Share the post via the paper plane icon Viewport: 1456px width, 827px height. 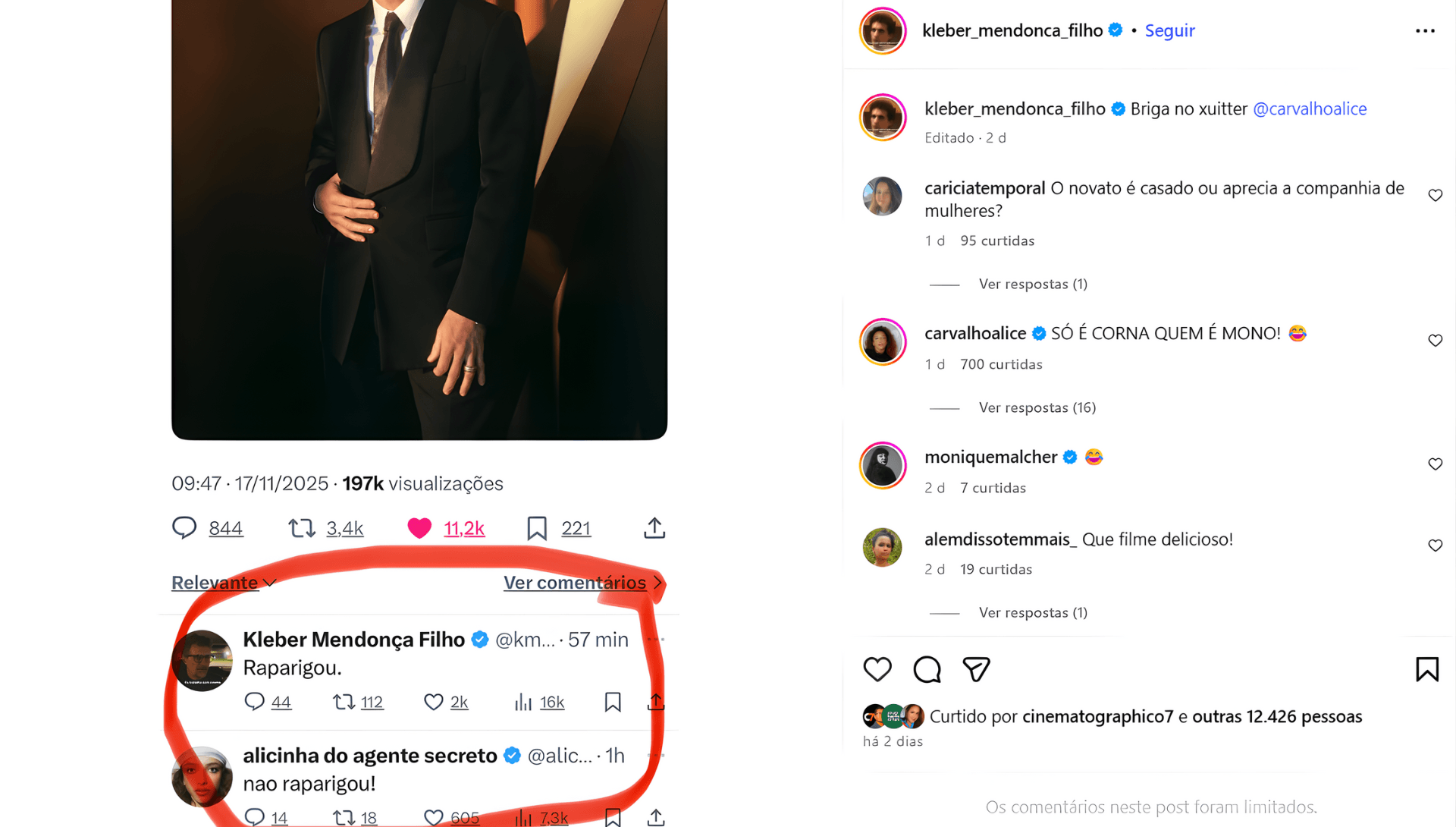tap(976, 669)
